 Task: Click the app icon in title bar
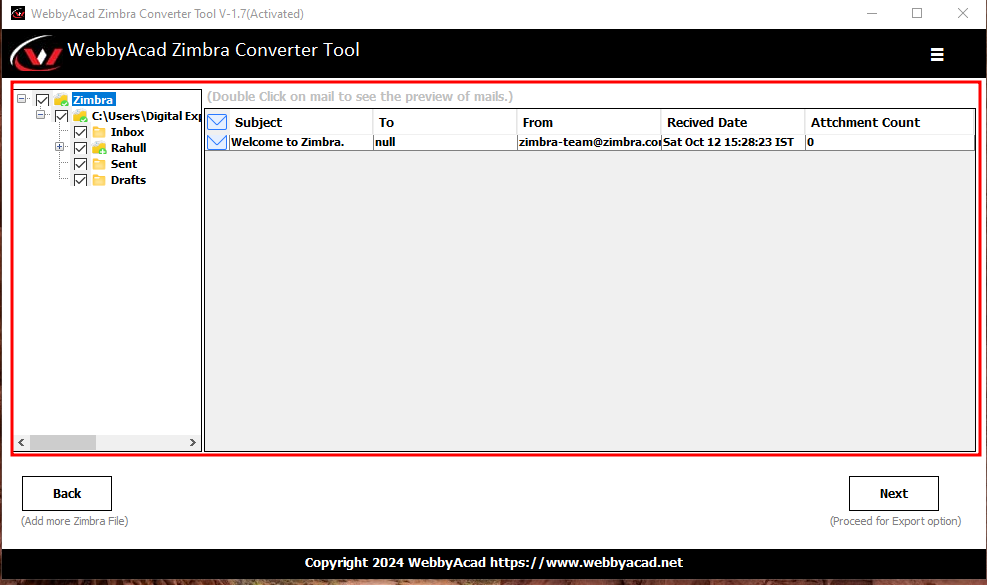tap(18, 13)
